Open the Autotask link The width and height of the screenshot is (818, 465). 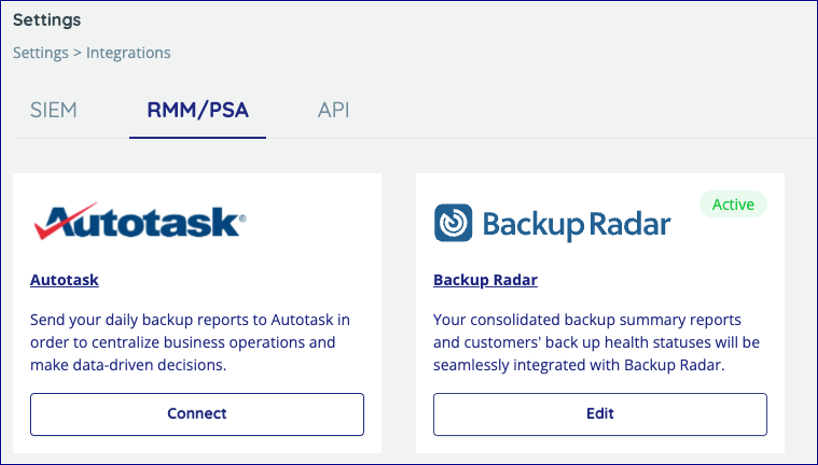(64, 280)
